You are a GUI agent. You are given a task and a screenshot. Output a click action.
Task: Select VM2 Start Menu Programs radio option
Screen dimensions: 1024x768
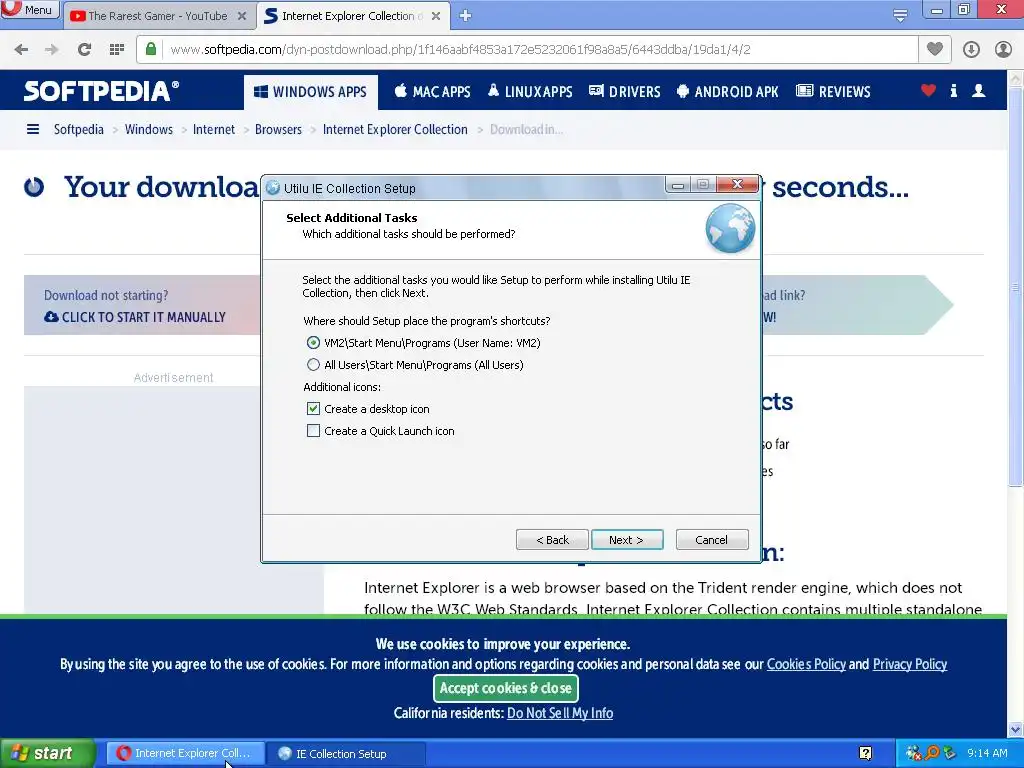pos(313,343)
